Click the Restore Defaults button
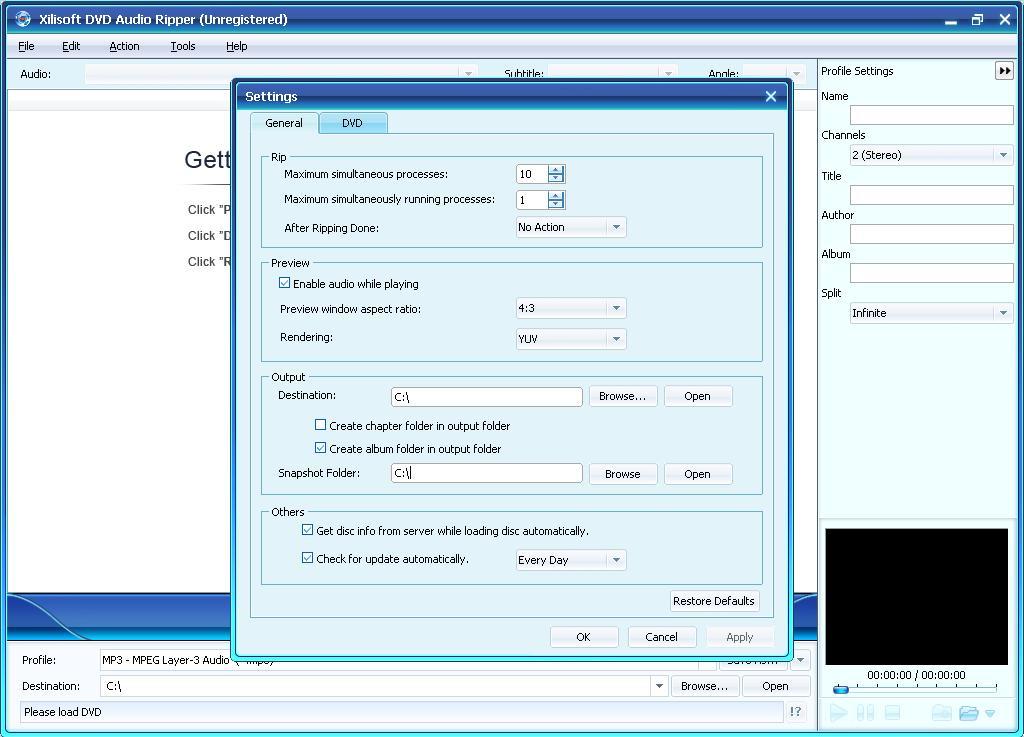This screenshot has height=737, width=1024. click(x=713, y=600)
